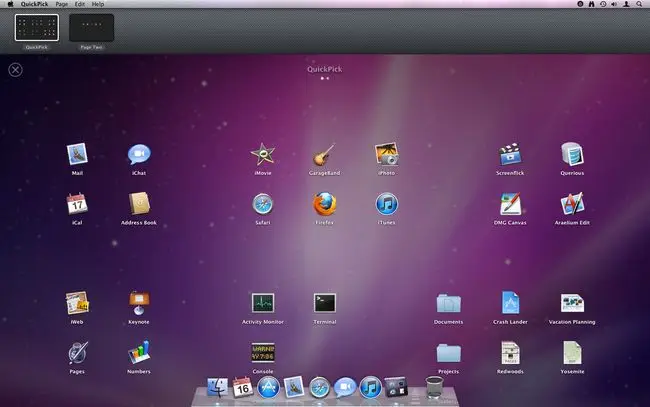Launch Console icon

pos(263,353)
